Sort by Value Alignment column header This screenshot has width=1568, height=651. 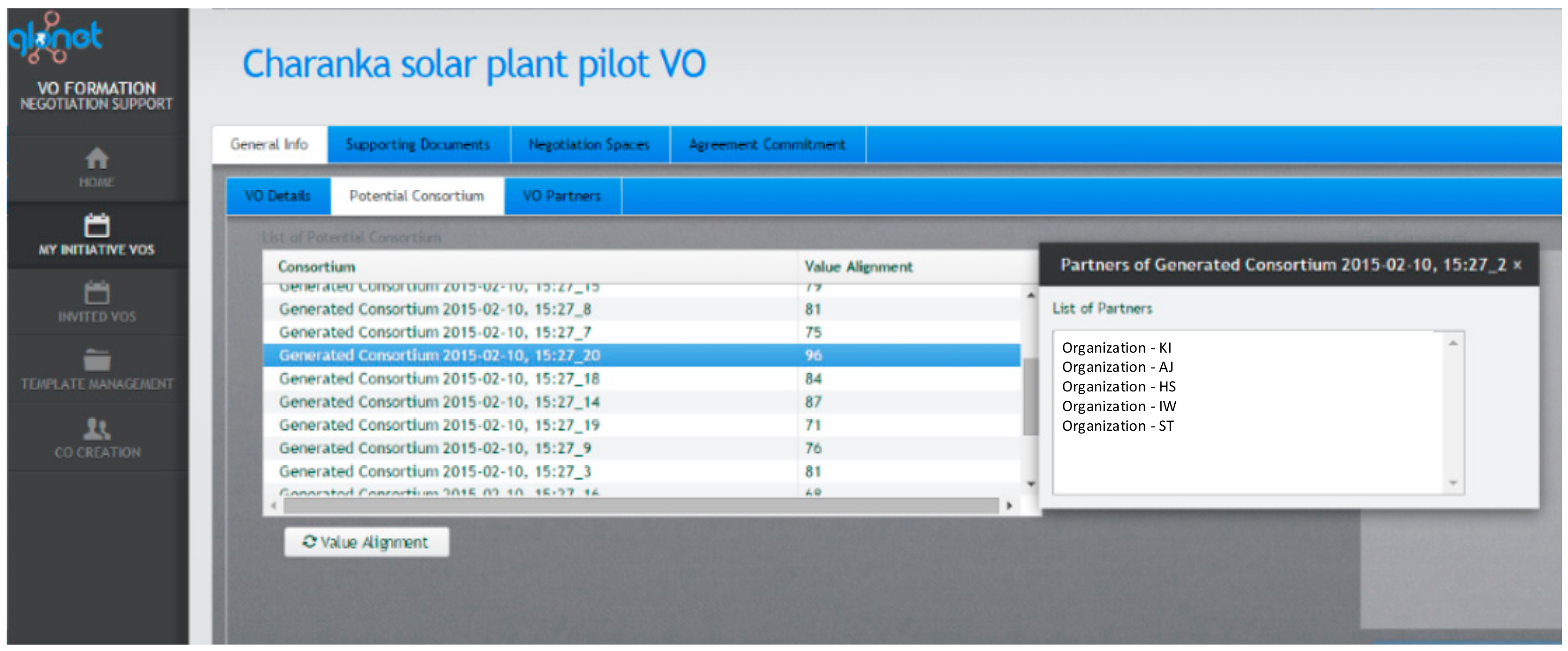click(858, 267)
